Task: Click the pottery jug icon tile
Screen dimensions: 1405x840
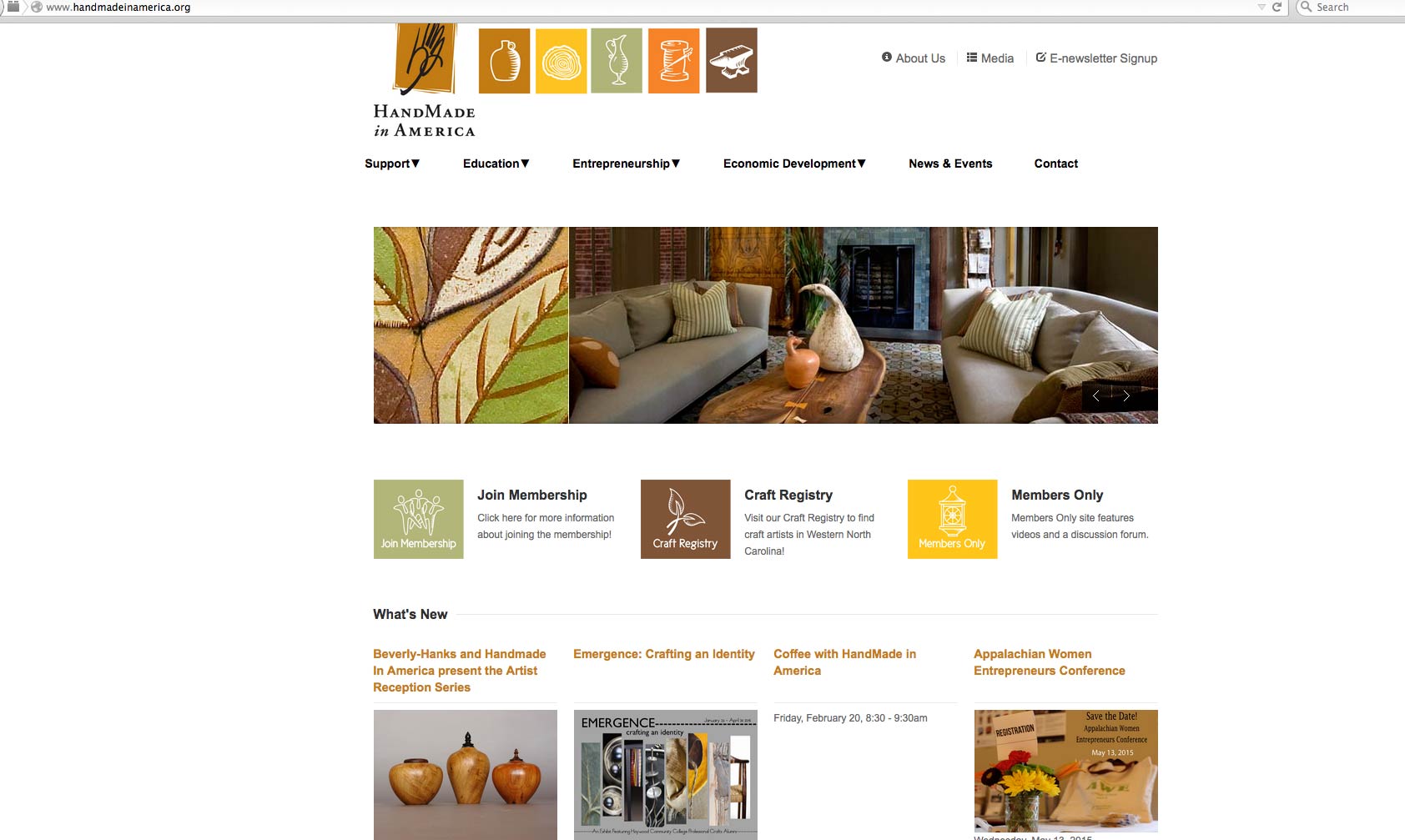Action: [x=504, y=61]
